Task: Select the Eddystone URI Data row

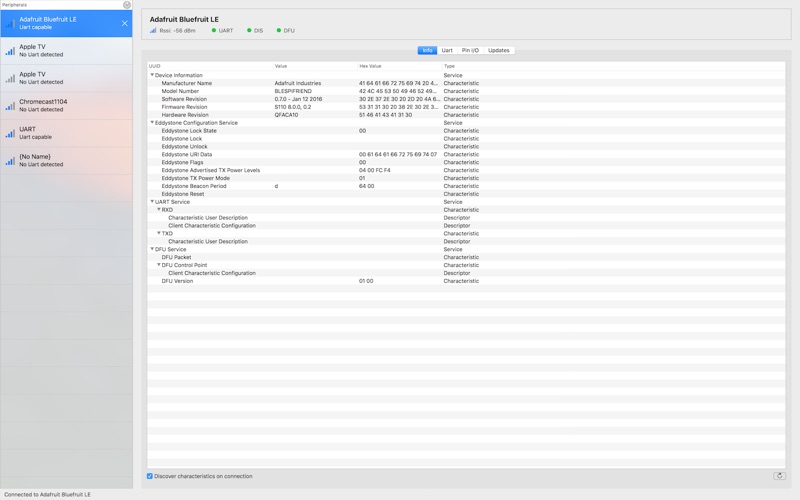Action: tap(187, 155)
